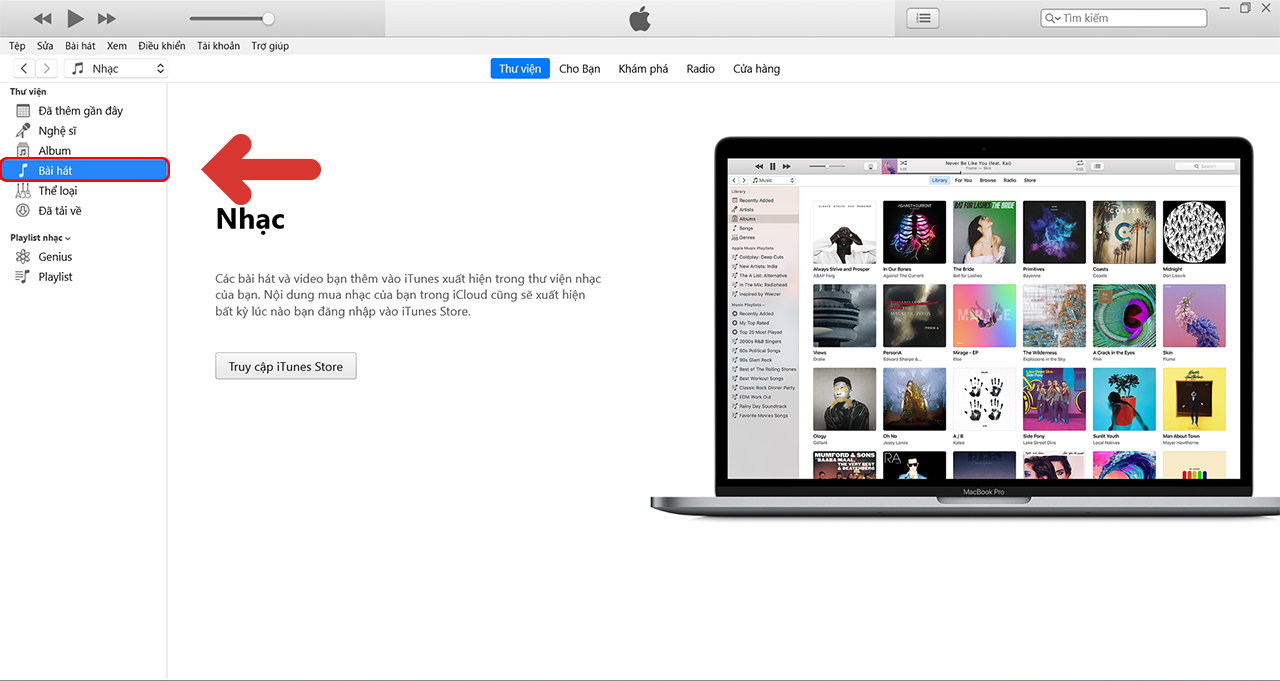Click the Playlist list icon
The image size is (1280, 681).
click(22, 277)
